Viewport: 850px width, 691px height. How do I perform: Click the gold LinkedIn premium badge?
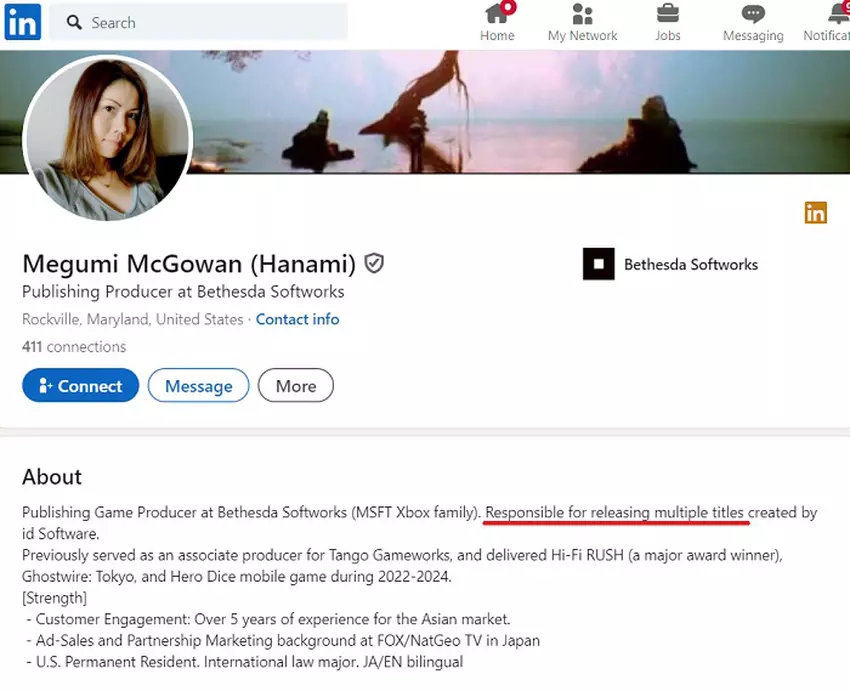tap(815, 212)
